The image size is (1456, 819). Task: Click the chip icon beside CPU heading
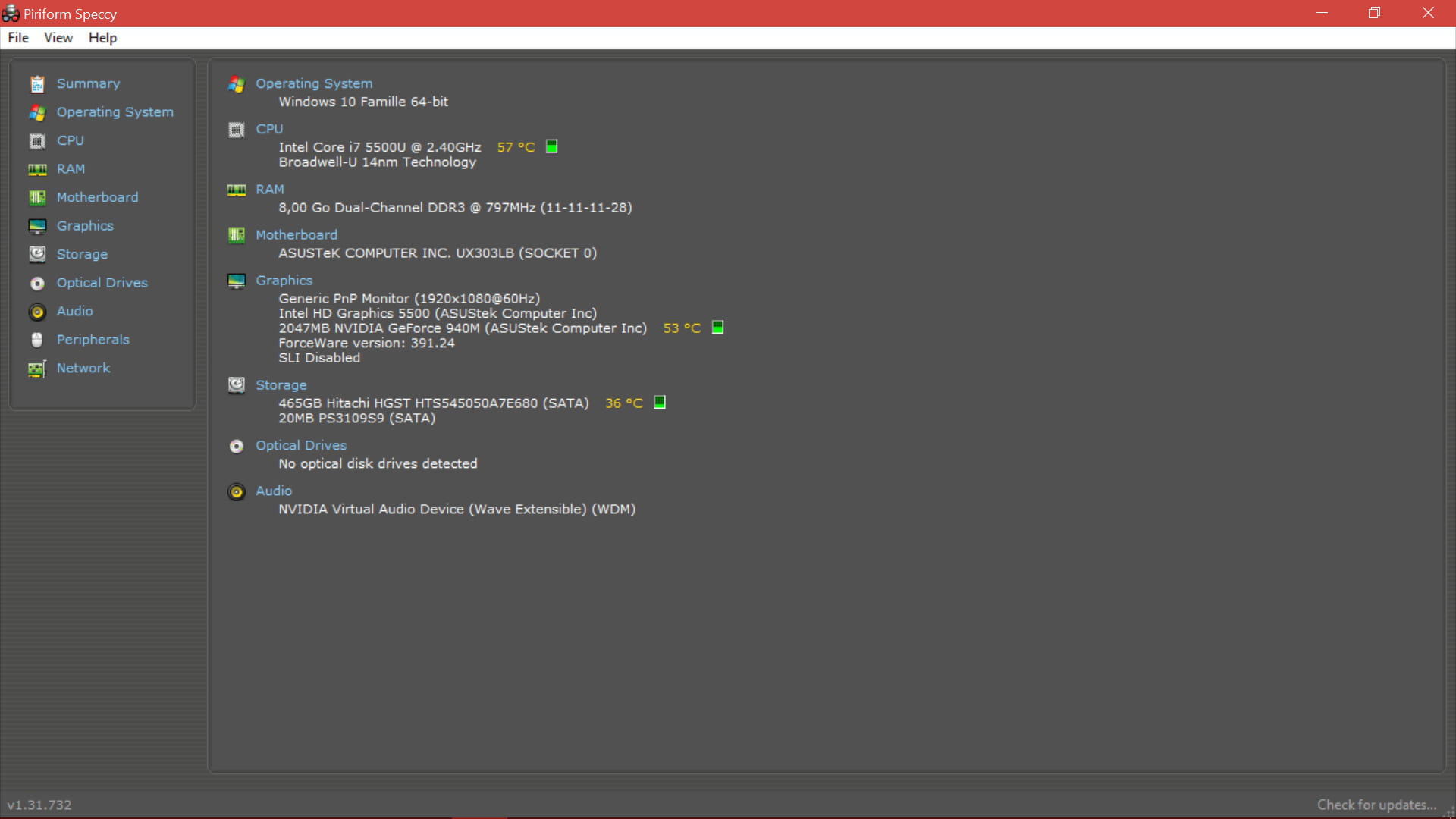click(x=237, y=130)
